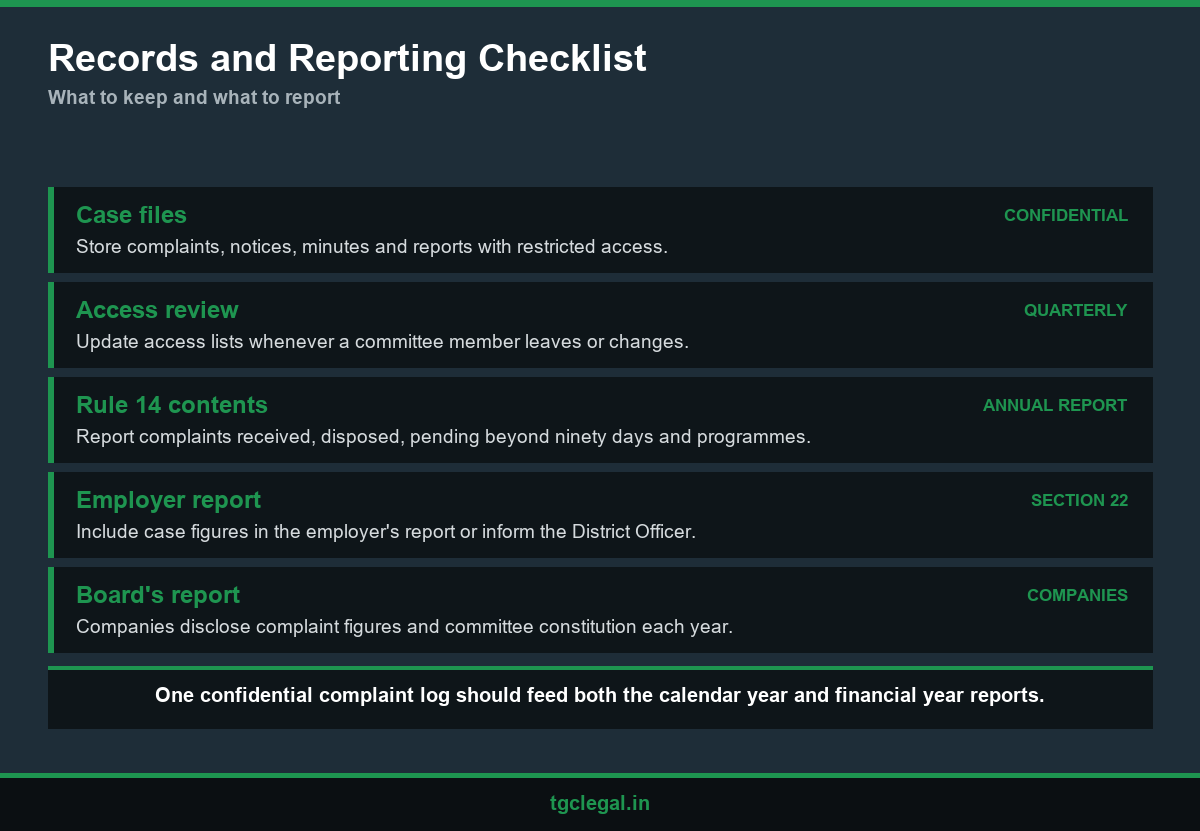Click the "QUARTERLY" tag
The image size is (1200, 831).
point(1075,310)
